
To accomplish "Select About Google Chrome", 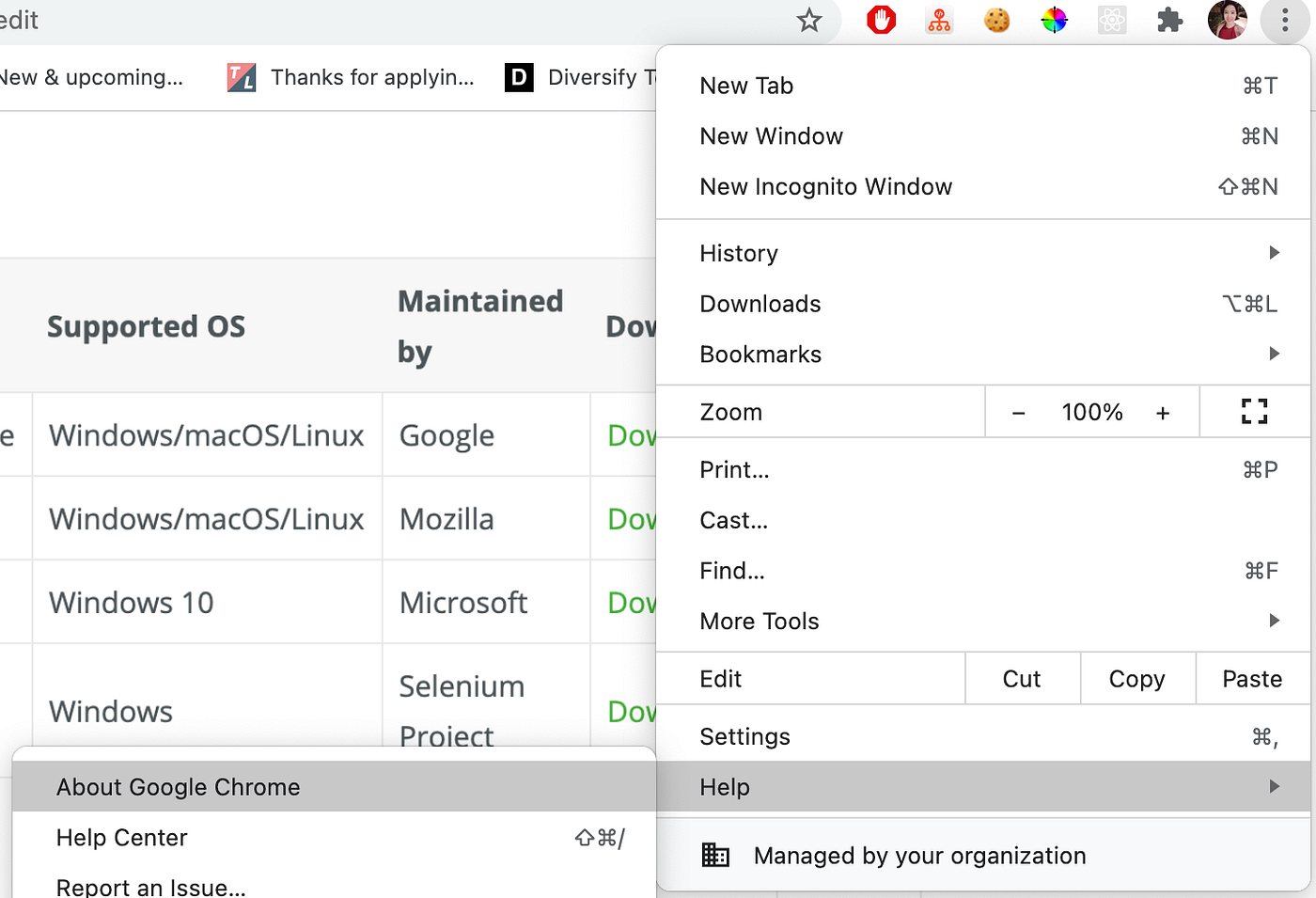I will pyautogui.click(x=334, y=787).
